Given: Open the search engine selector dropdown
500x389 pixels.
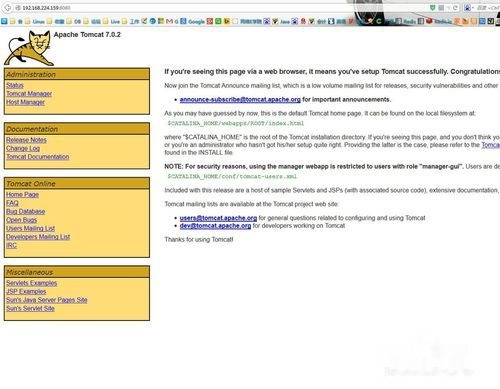Looking at the screenshot, I should (x=468, y=8).
